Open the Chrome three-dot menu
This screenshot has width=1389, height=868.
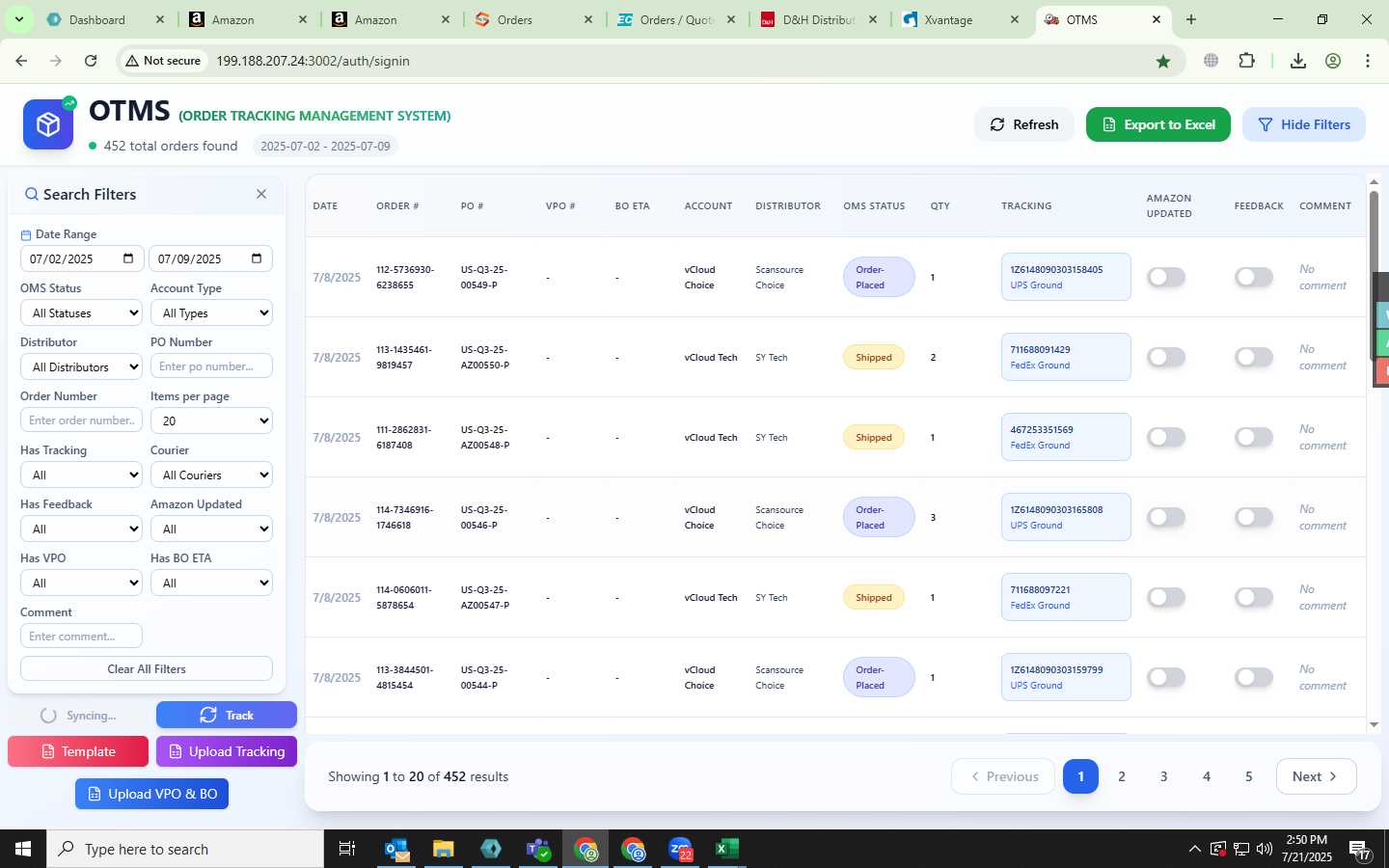tap(1368, 61)
